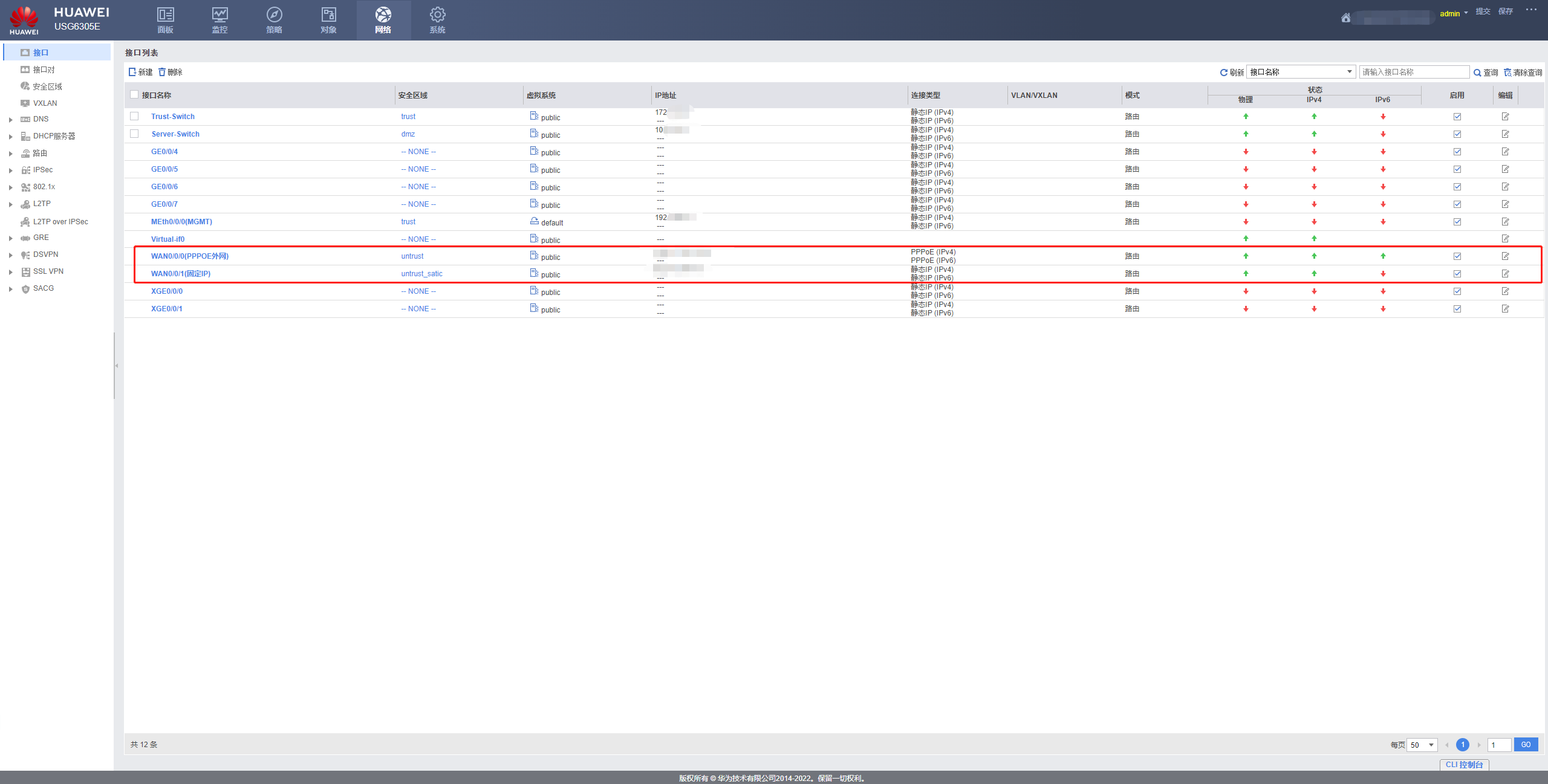The image size is (1548, 784).
Task: Toggle the select-all header checkbox
Action: tap(134, 94)
